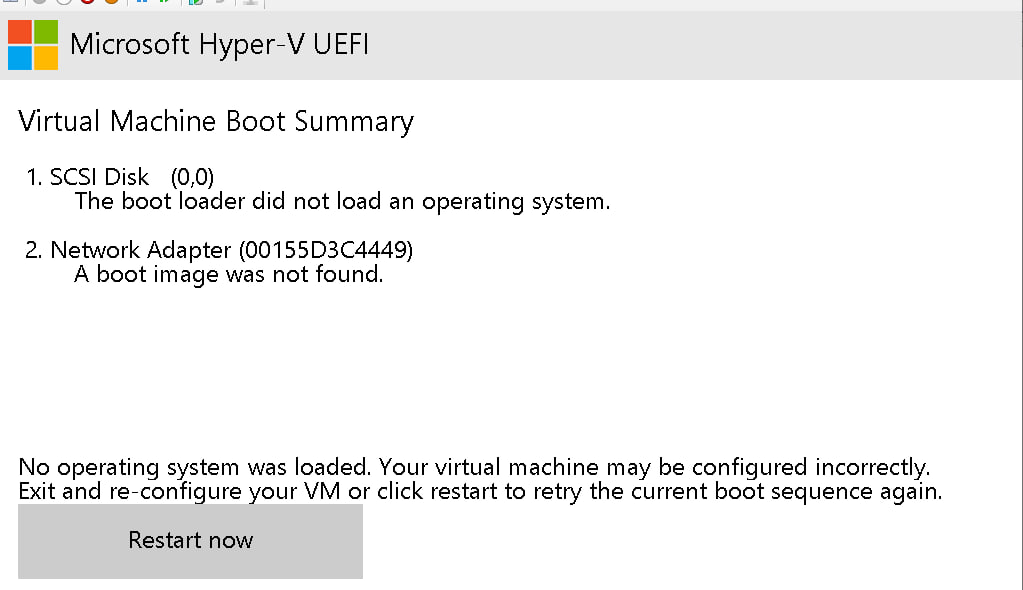
Task: Click the No operating system was loaded text
Action: point(194,467)
